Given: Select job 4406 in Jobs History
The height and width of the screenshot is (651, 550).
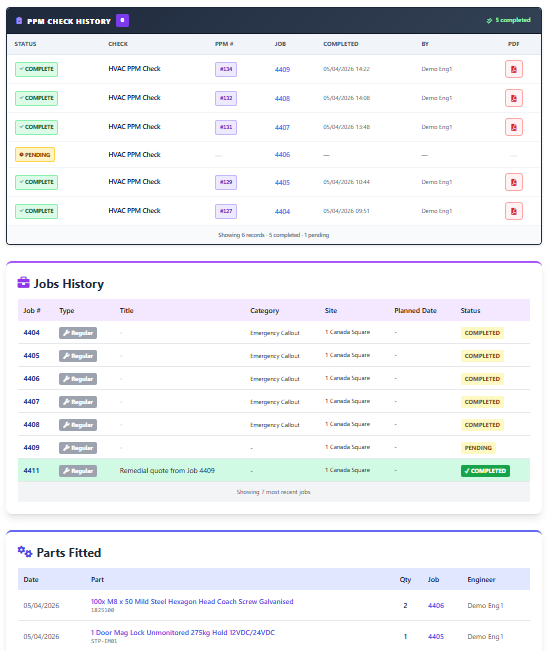Looking at the screenshot, I should click(32, 379).
